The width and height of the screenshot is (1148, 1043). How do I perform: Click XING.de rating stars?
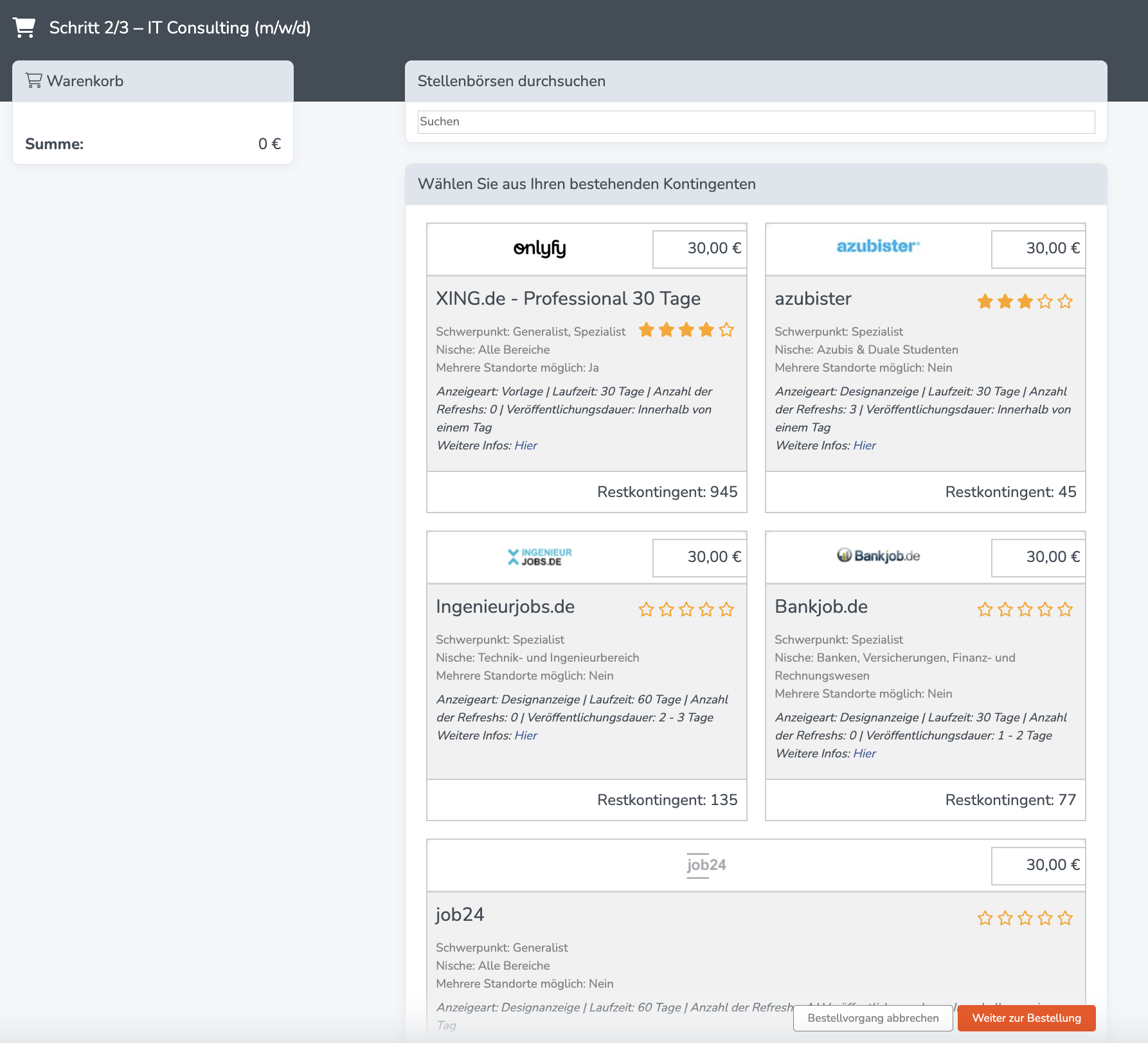coord(686,330)
